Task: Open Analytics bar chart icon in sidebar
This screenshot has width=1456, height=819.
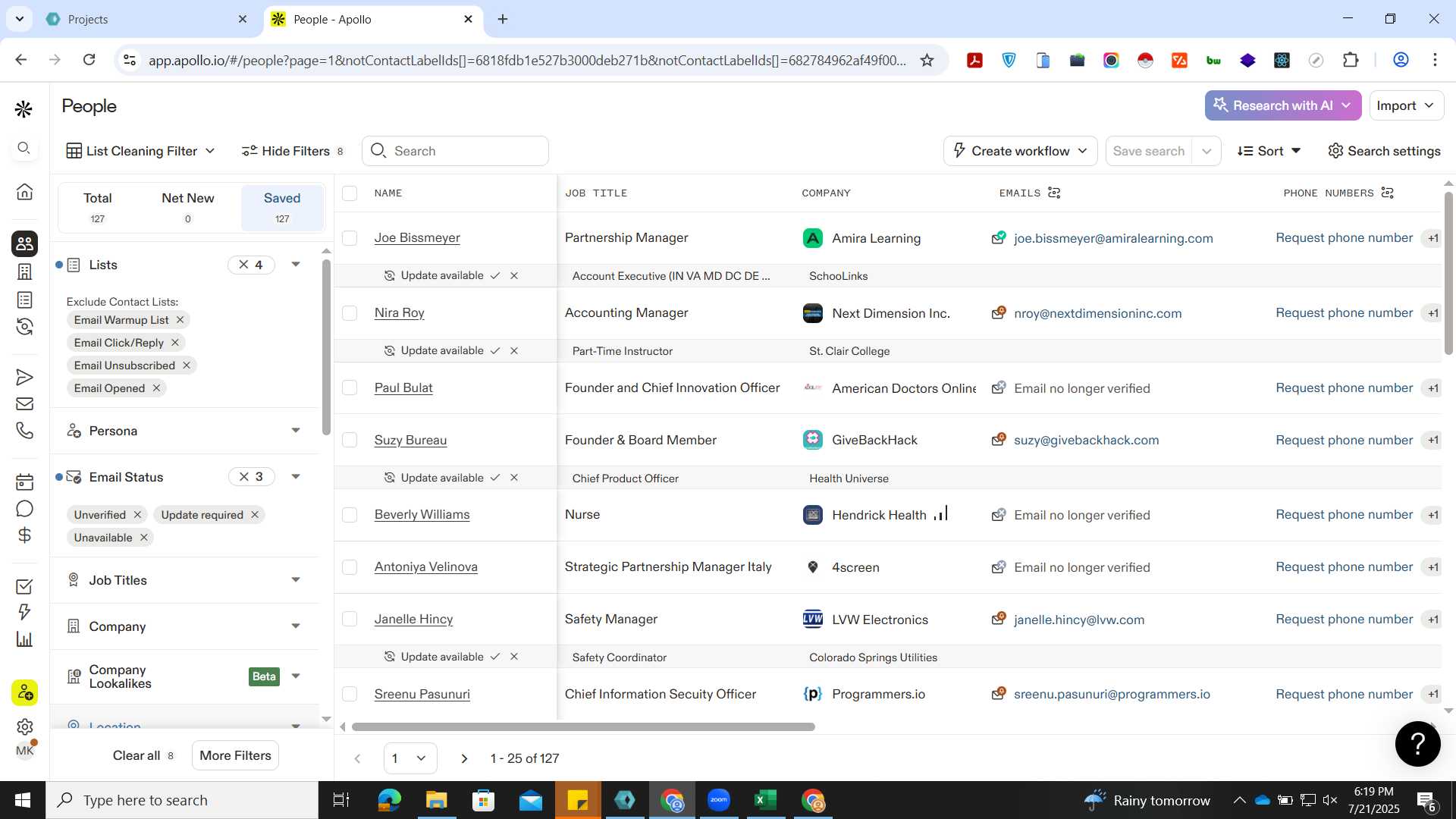Action: pos(24,639)
